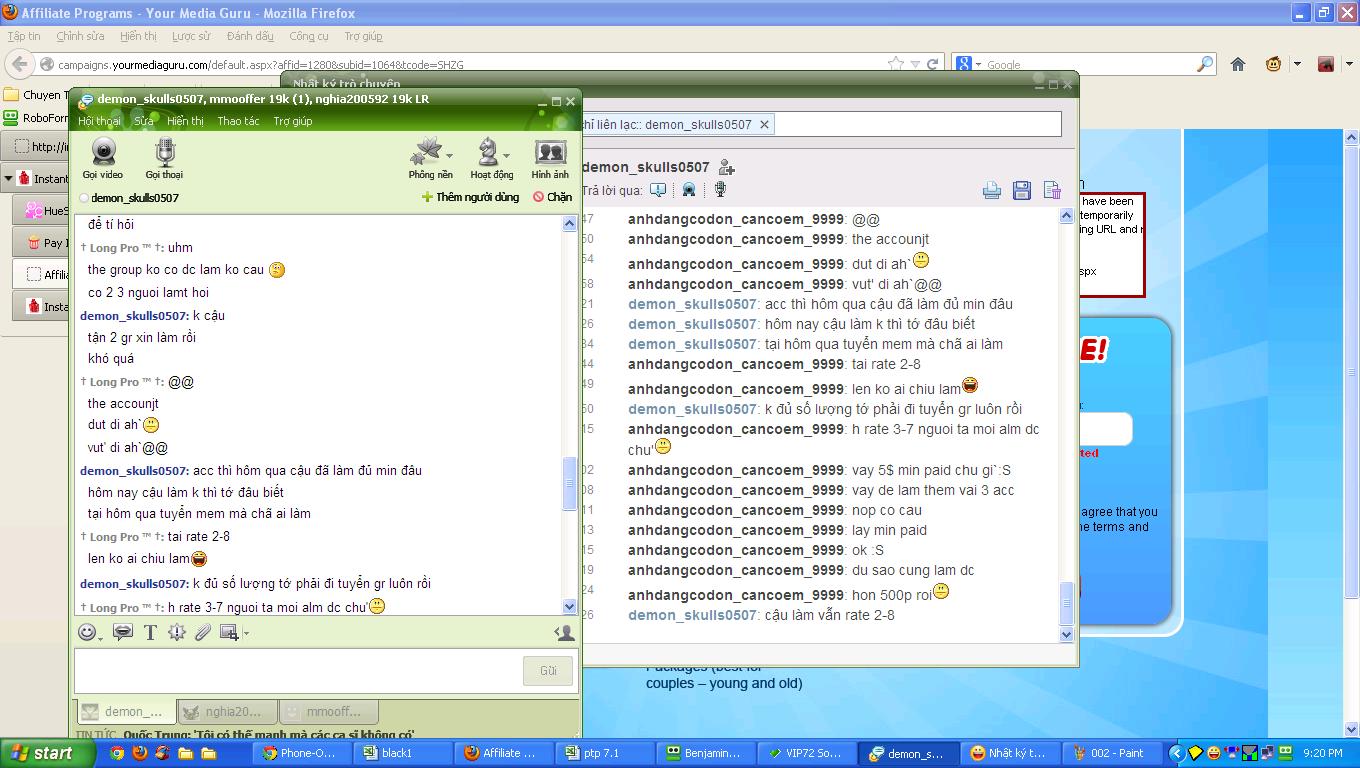Send the message with Gửi button

pyautogui.click(x=548, y=670)
